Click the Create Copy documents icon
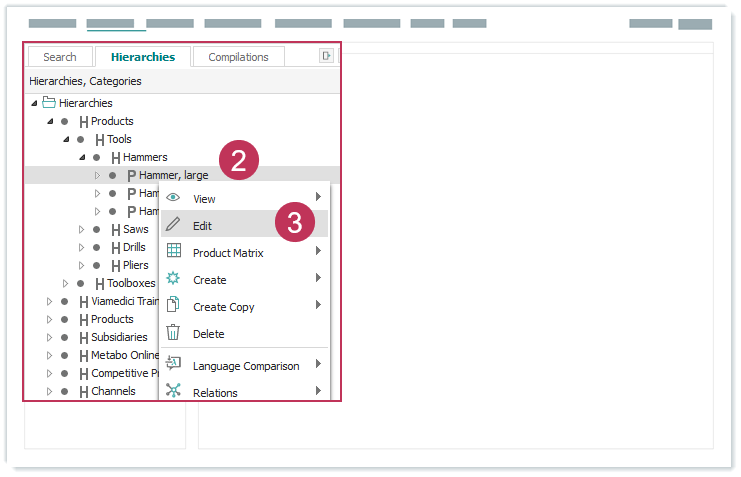Image resolution: width=741 pixels, height=477 pixels. 173,306
